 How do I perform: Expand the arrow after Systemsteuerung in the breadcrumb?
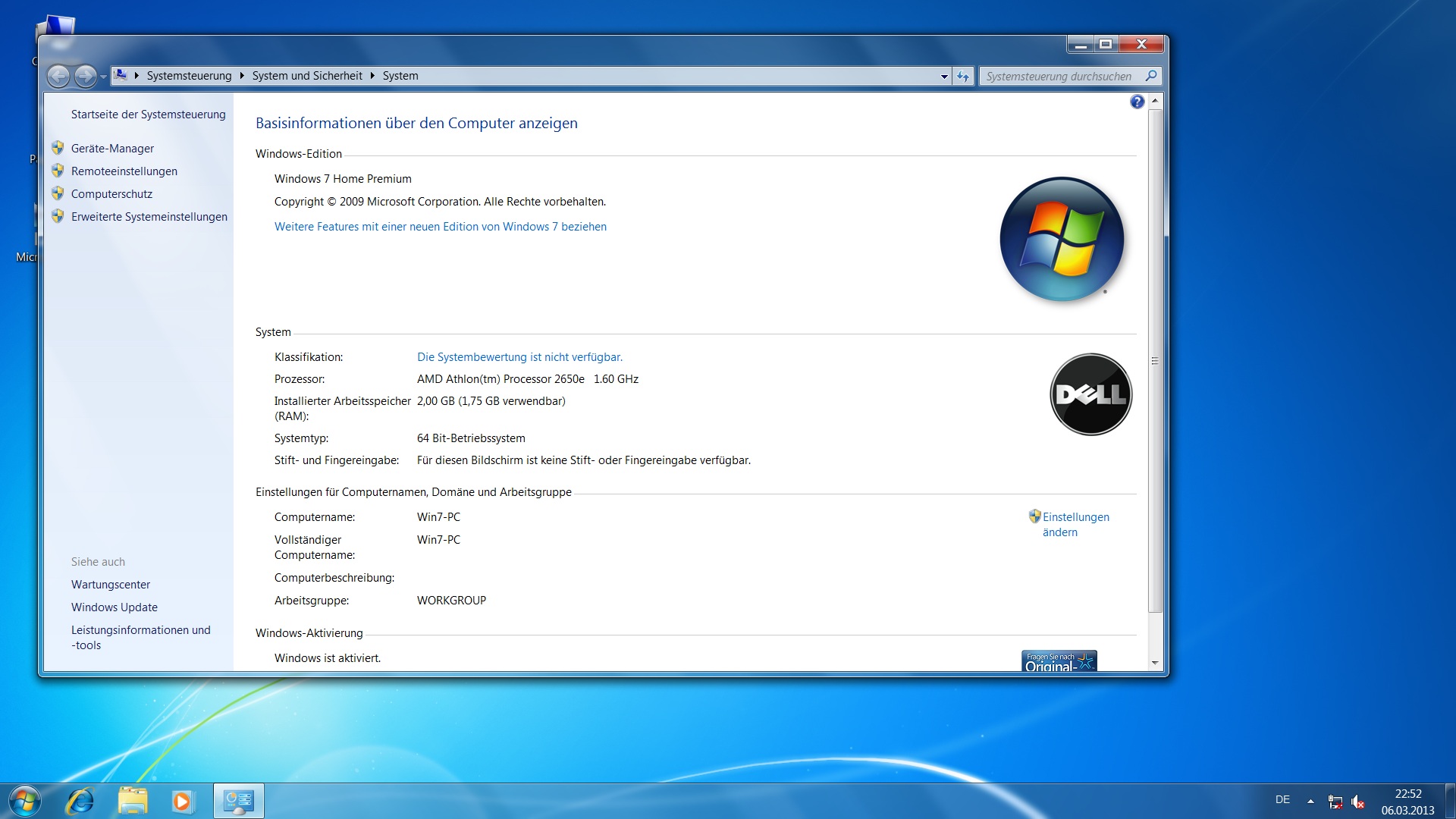[242, 76]
